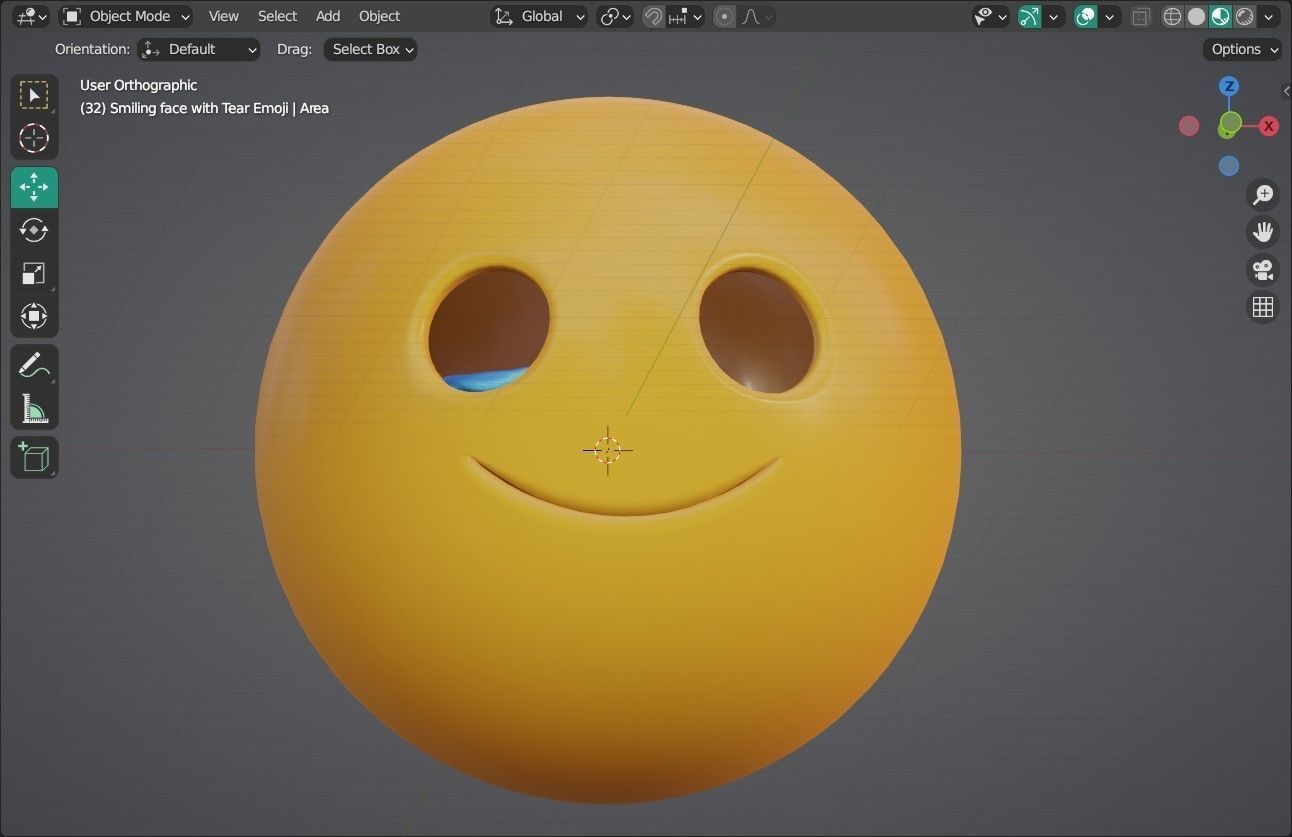
Task: Select the Measure ruler tool
Action: coord(34,408)
